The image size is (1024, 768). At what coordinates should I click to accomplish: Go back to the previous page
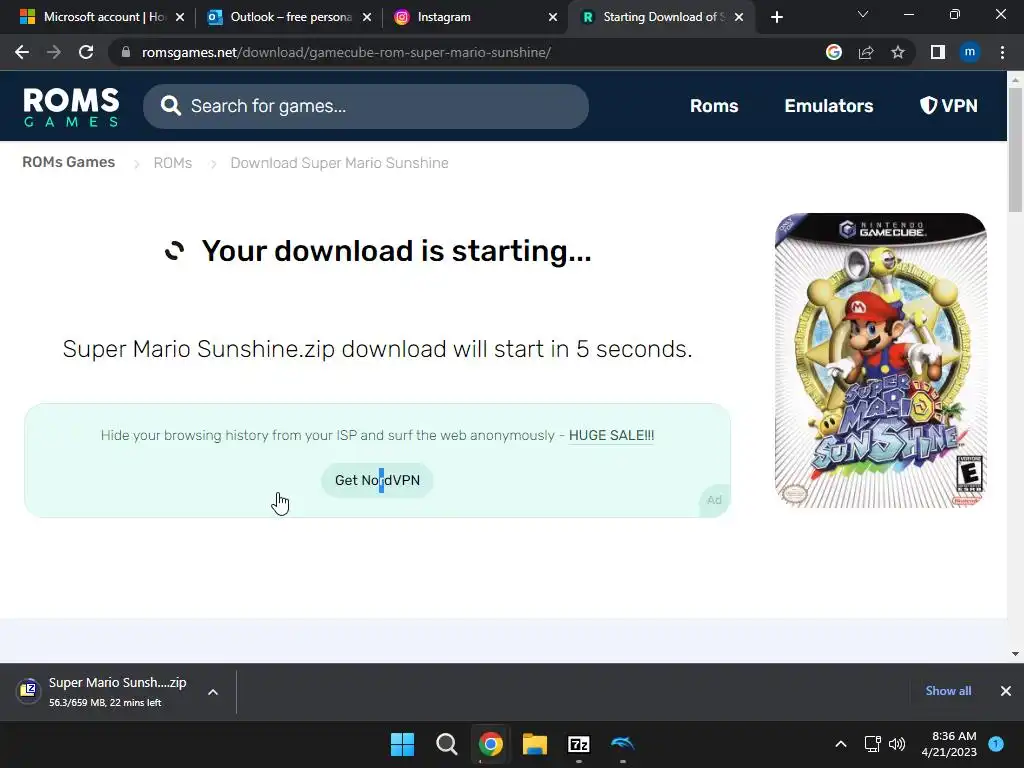[22, 52]
